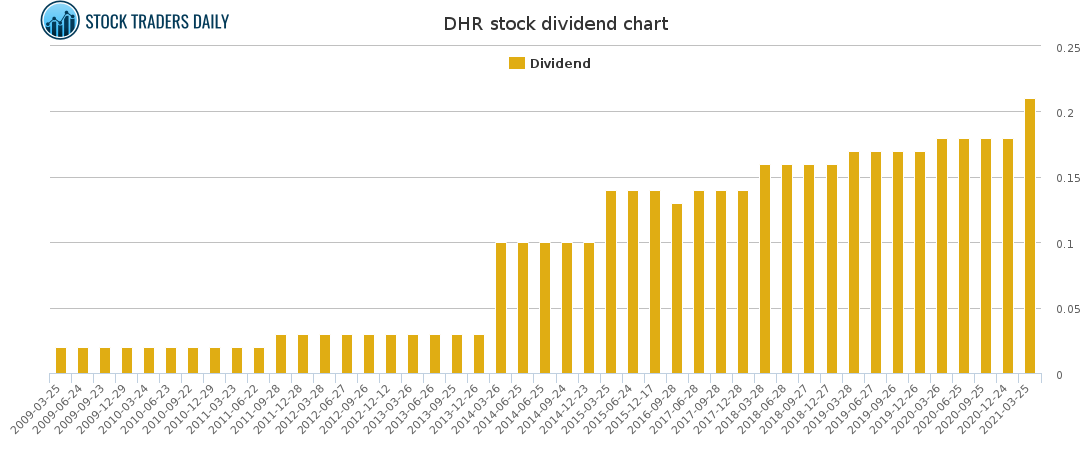Click the Stock Traders Daily brand text
The height and width of the screenshot is (450, 1091).
coord(157,22)
